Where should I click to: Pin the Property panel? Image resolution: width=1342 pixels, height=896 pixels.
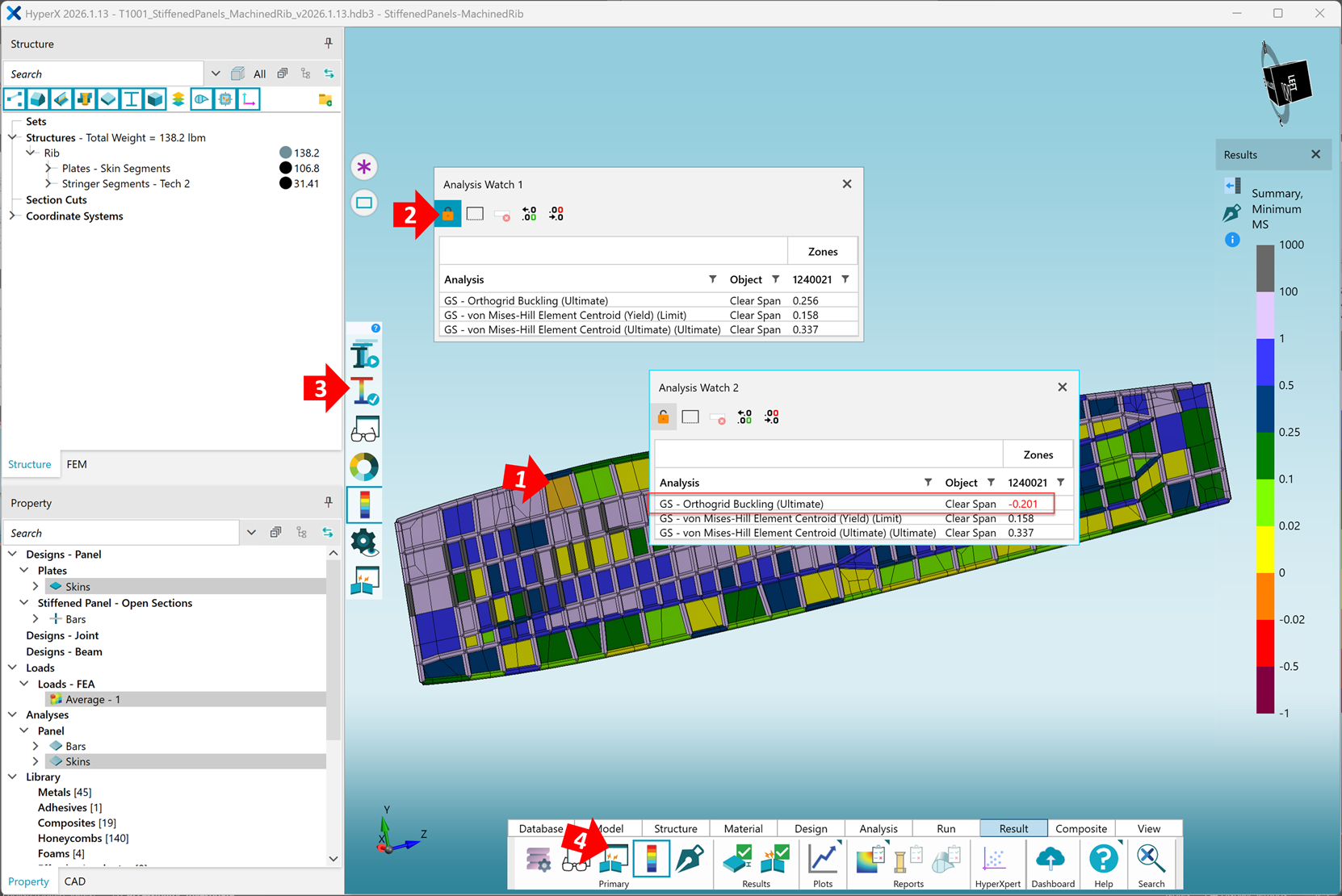pyautogui.click(x=329, y=502)
